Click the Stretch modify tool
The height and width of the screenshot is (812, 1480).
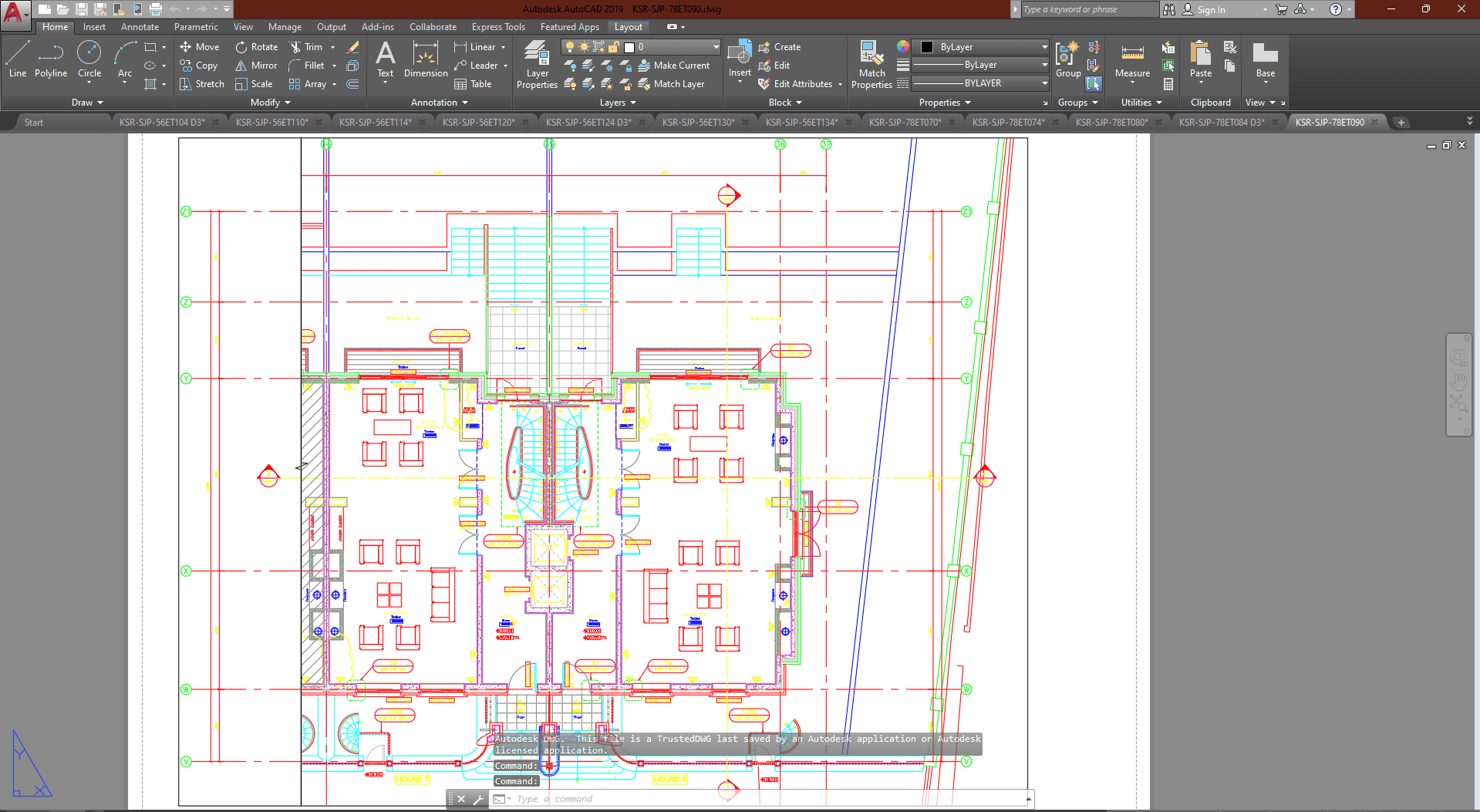201,84
